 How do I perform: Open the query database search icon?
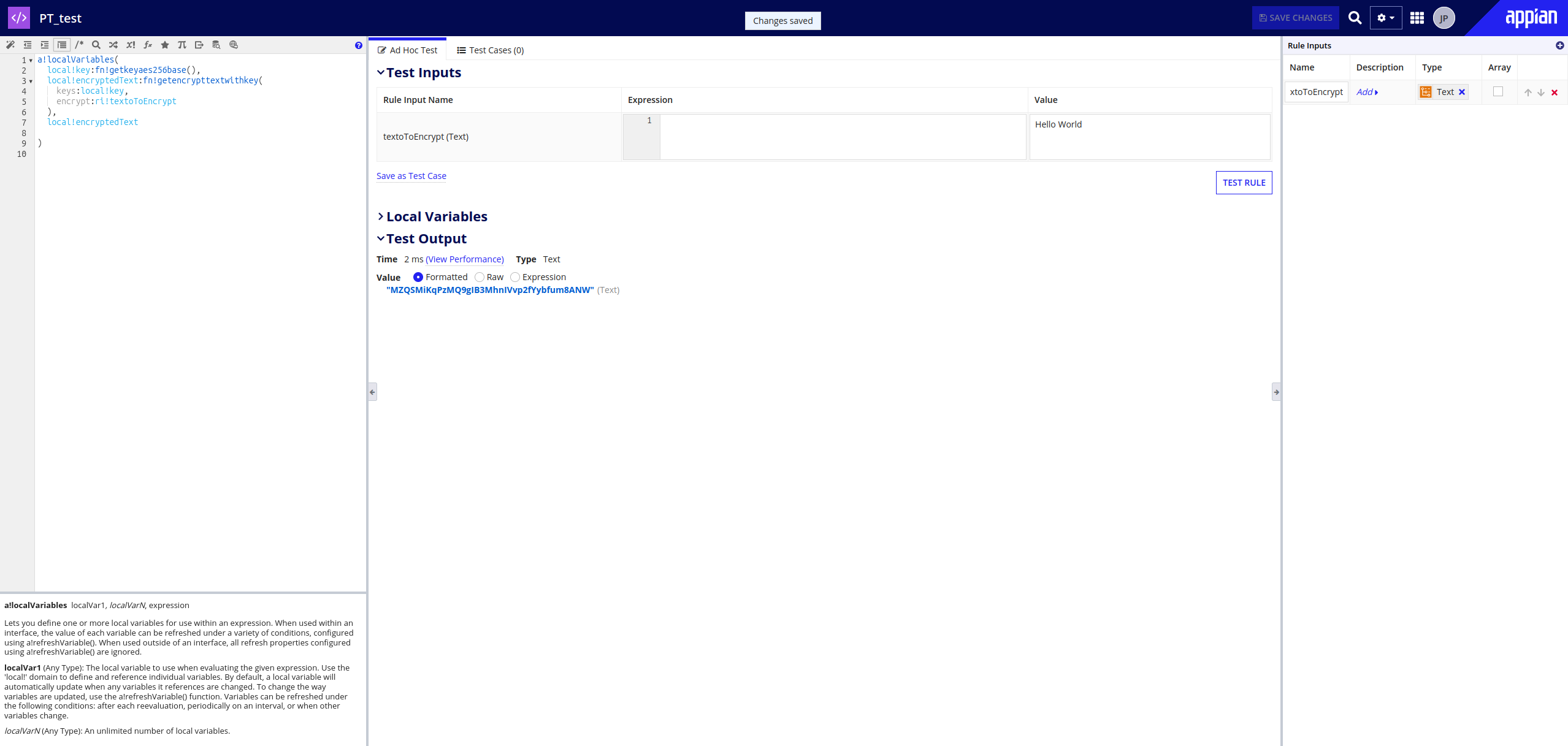216,45
